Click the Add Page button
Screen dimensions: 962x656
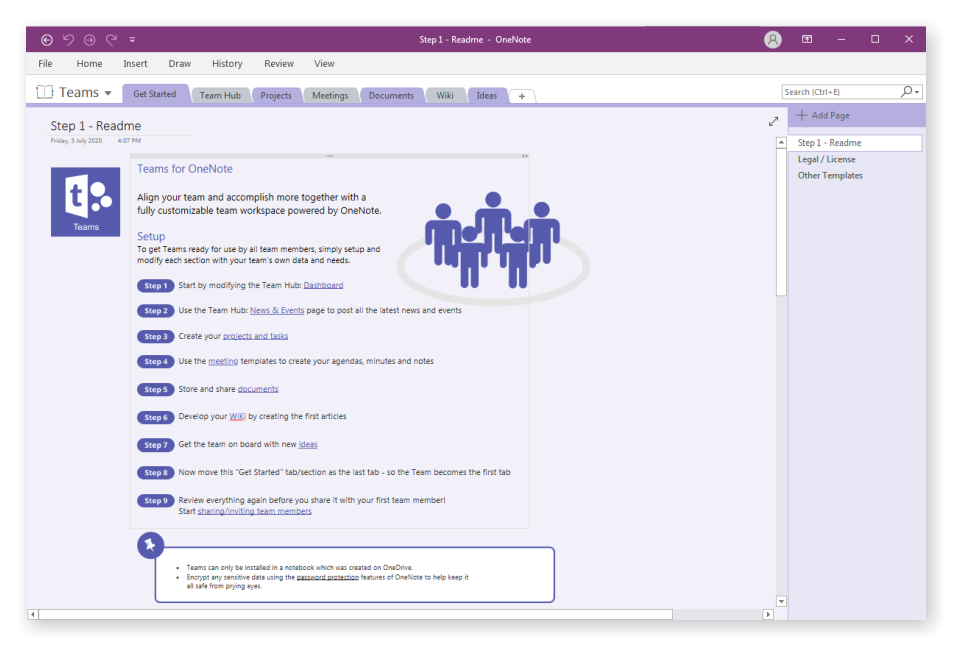tap(823, 115)
